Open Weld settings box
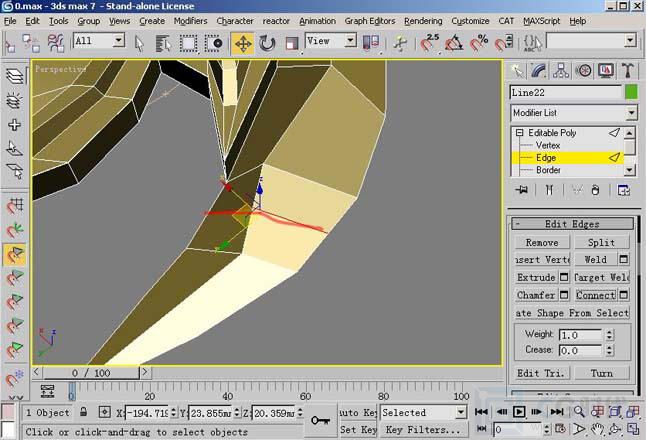The width and height of the screenshot is (646, 440). click(624, 260)
